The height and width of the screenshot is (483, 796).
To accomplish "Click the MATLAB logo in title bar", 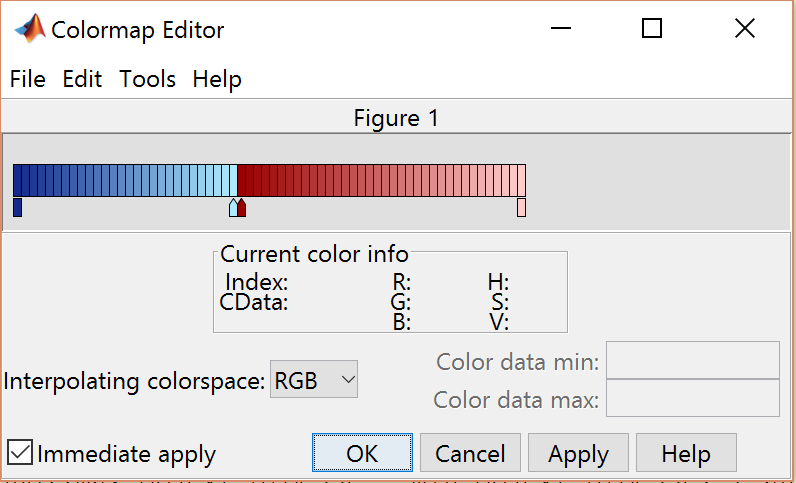I will [x=29, y=29].
